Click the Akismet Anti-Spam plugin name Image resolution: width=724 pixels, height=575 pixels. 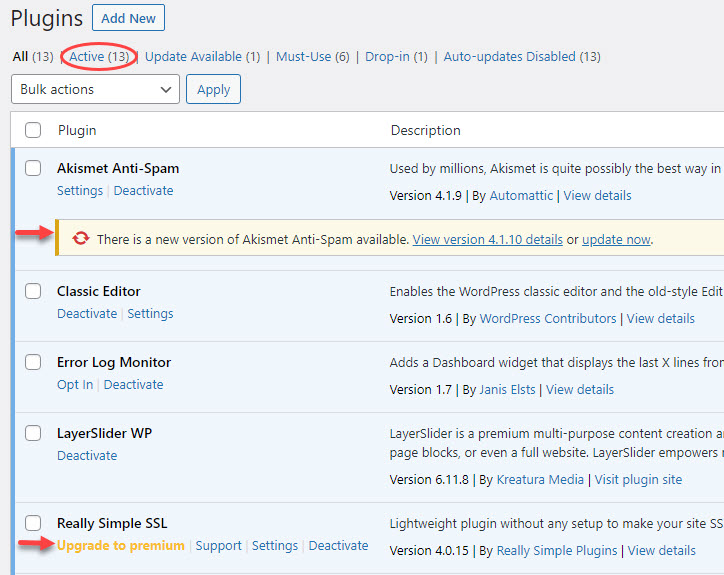pos(118,169)
